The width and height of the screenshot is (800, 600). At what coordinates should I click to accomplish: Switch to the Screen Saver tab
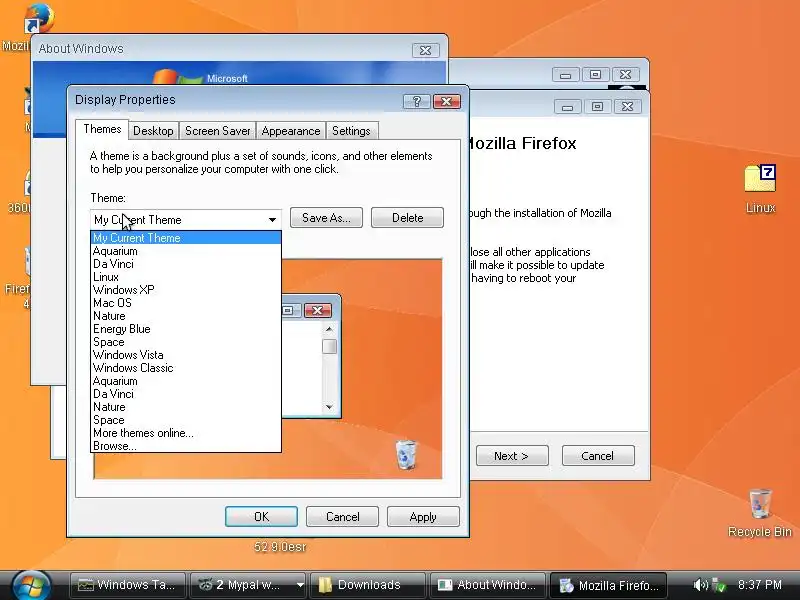click(217, 131)
